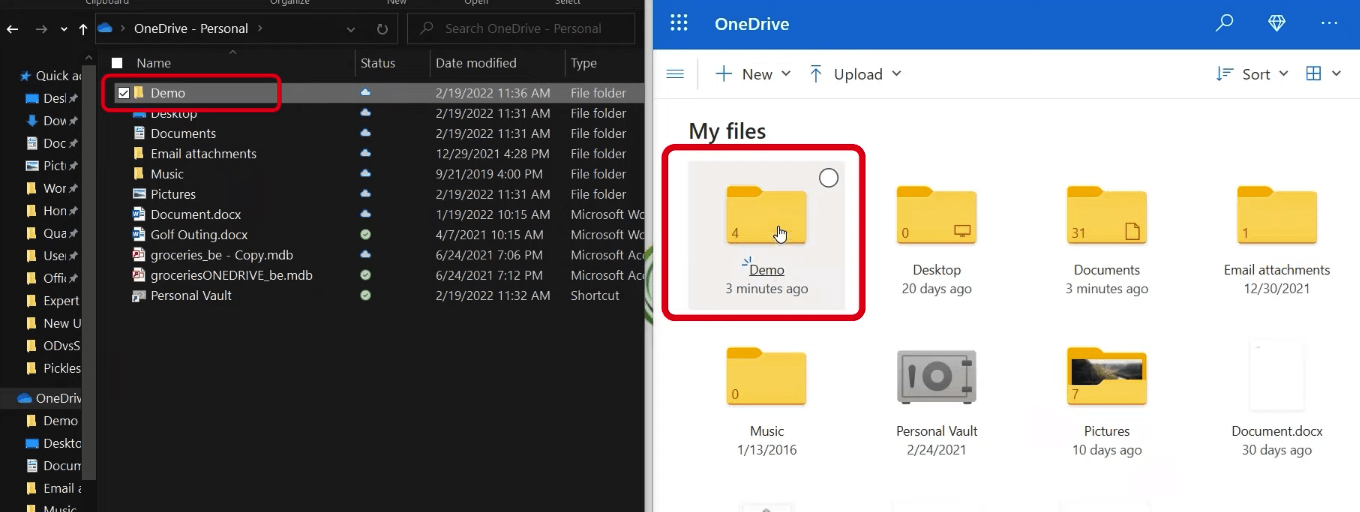Open the Sort dropdown in OneDrive web
Screen dimensions: 1360x512
[1252, 74]
